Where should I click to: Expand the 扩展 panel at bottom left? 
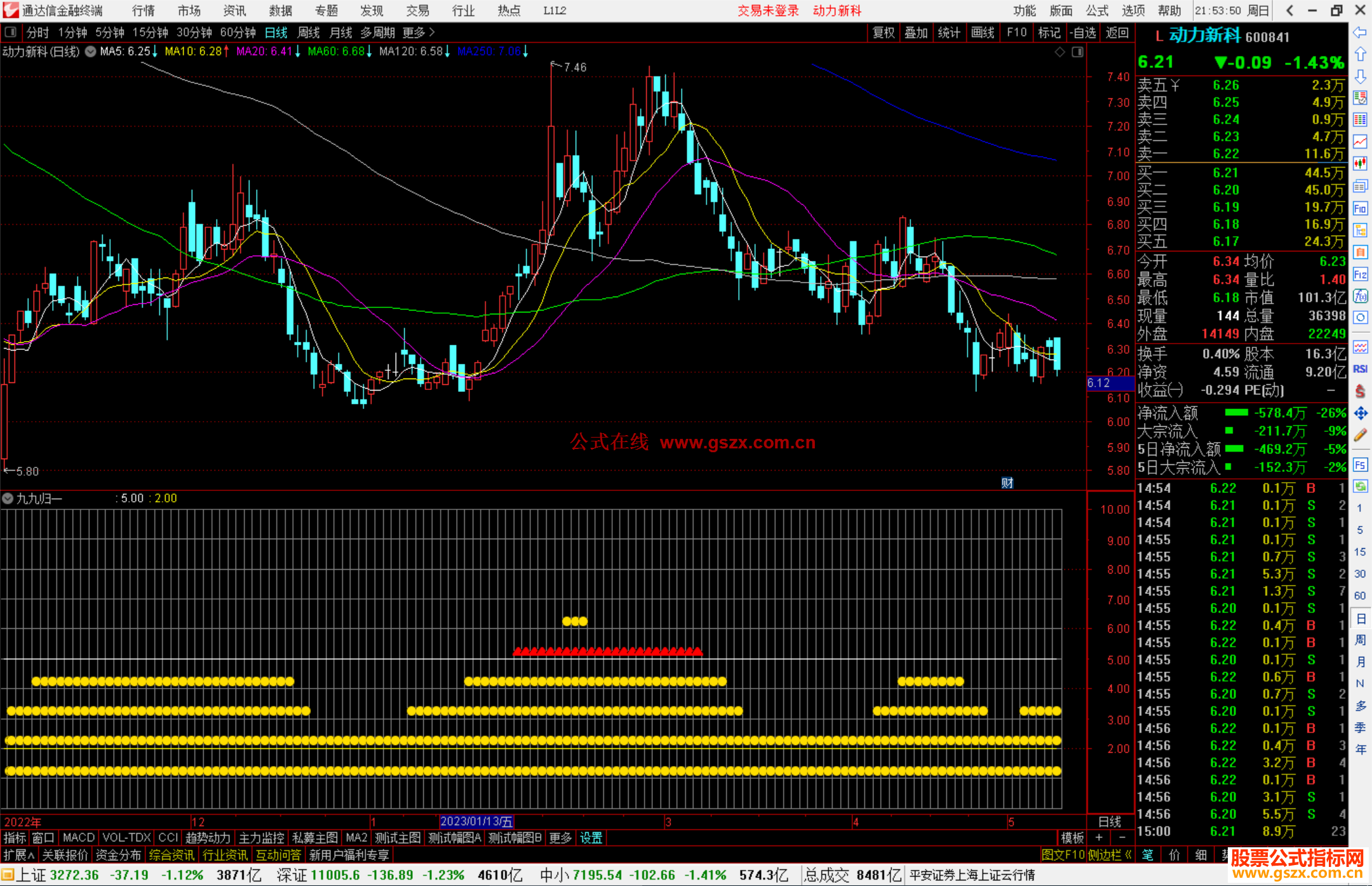[x=19, y=855]
